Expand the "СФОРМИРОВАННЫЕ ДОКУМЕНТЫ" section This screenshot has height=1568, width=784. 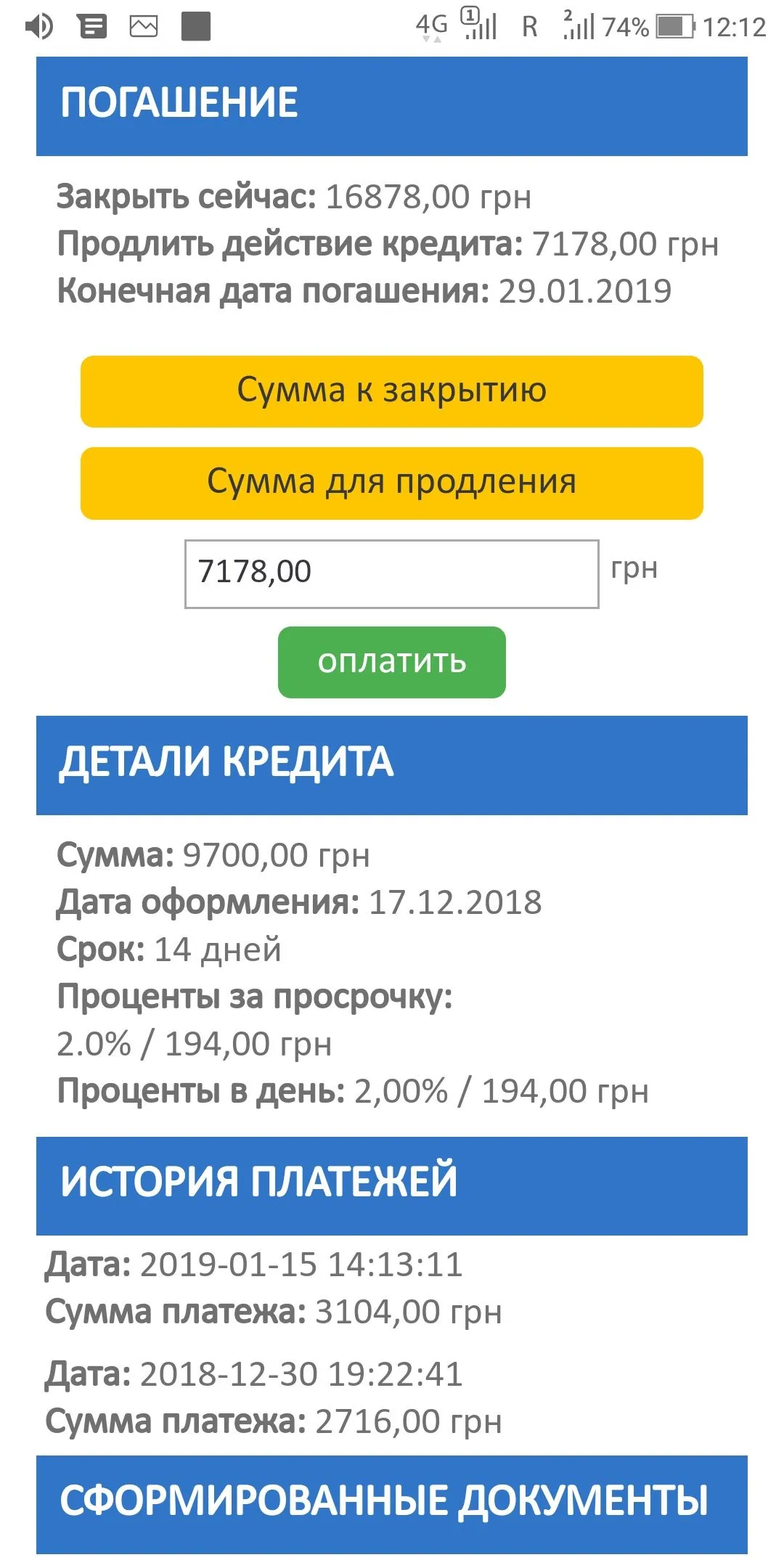click(x=391, y=1504)
